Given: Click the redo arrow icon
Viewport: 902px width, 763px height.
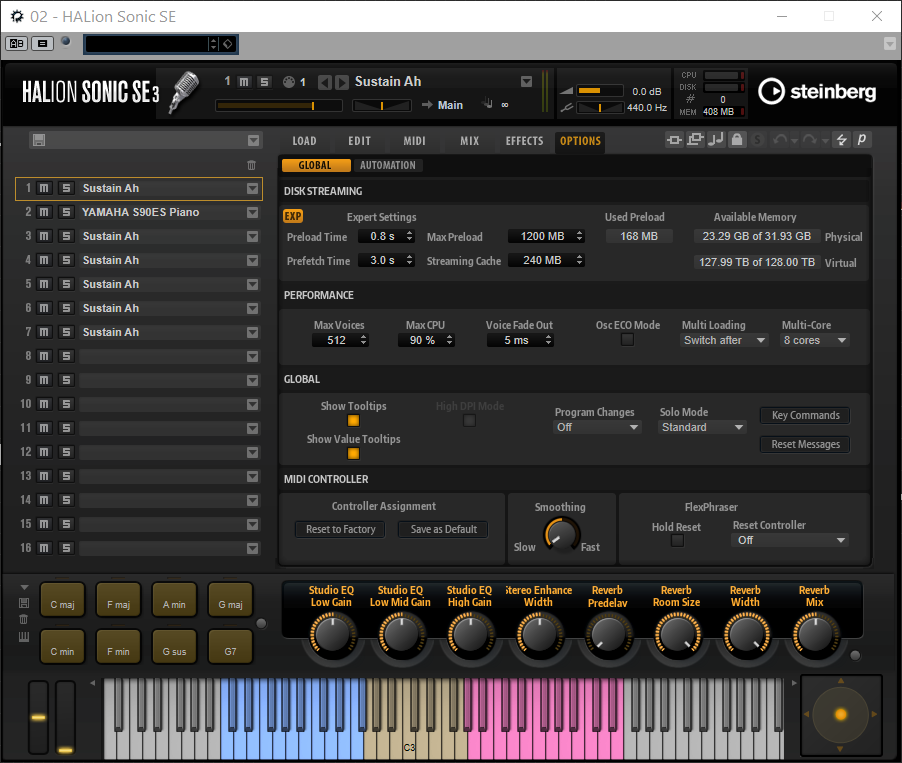Looking at the screenshot, I should (x=809, y=140).
